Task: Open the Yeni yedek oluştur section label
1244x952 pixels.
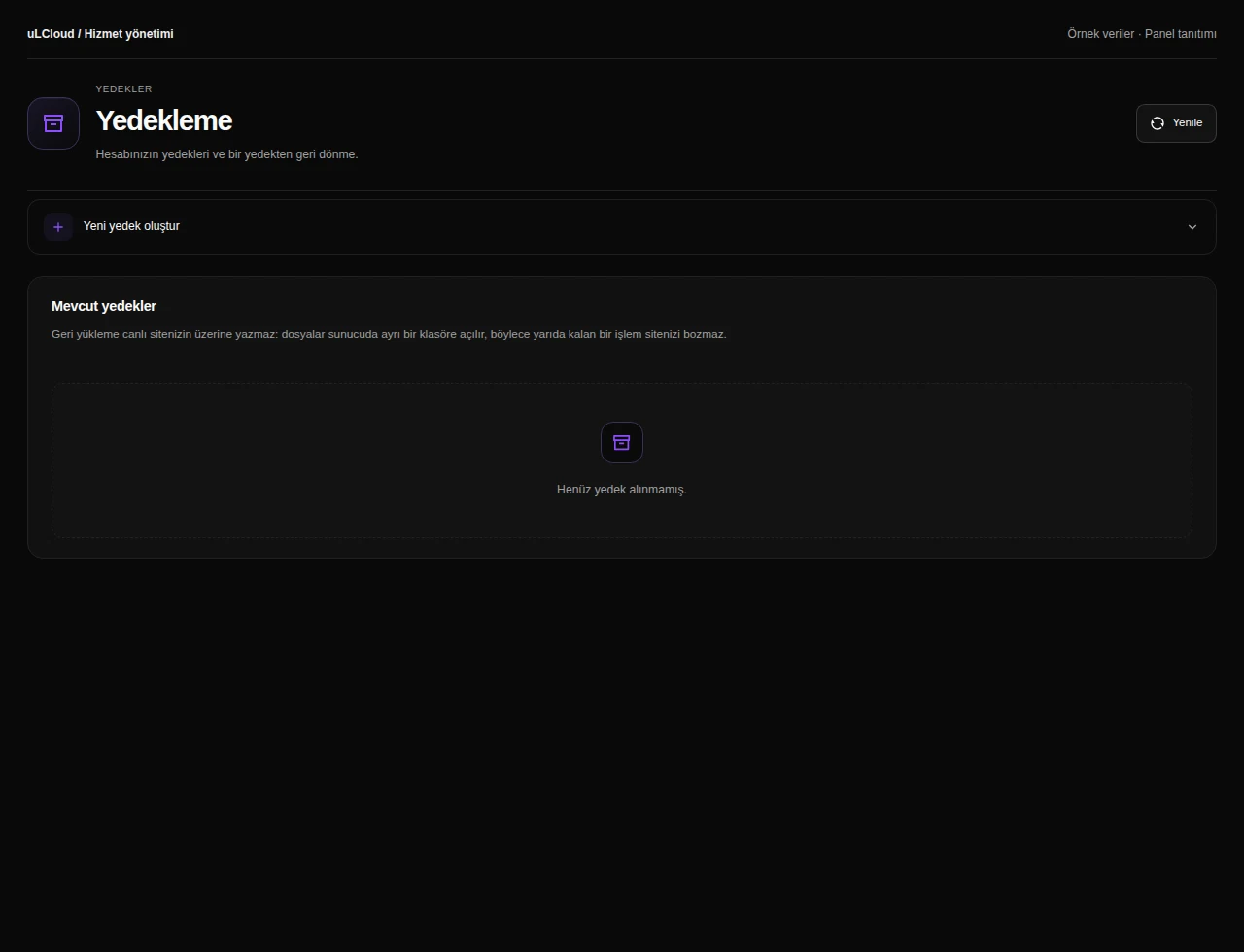Action: (x=131, y=226)
